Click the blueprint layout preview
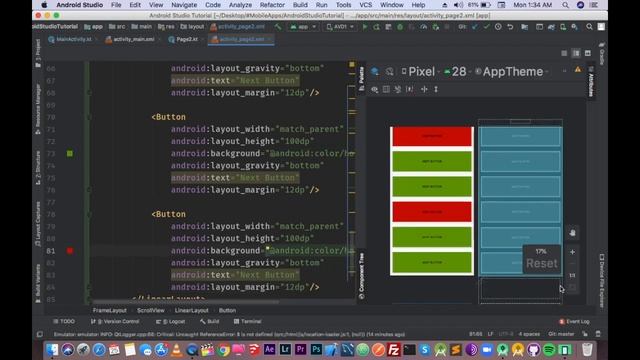Viewport: 640px width, 360px height. (x=520, y=201)
